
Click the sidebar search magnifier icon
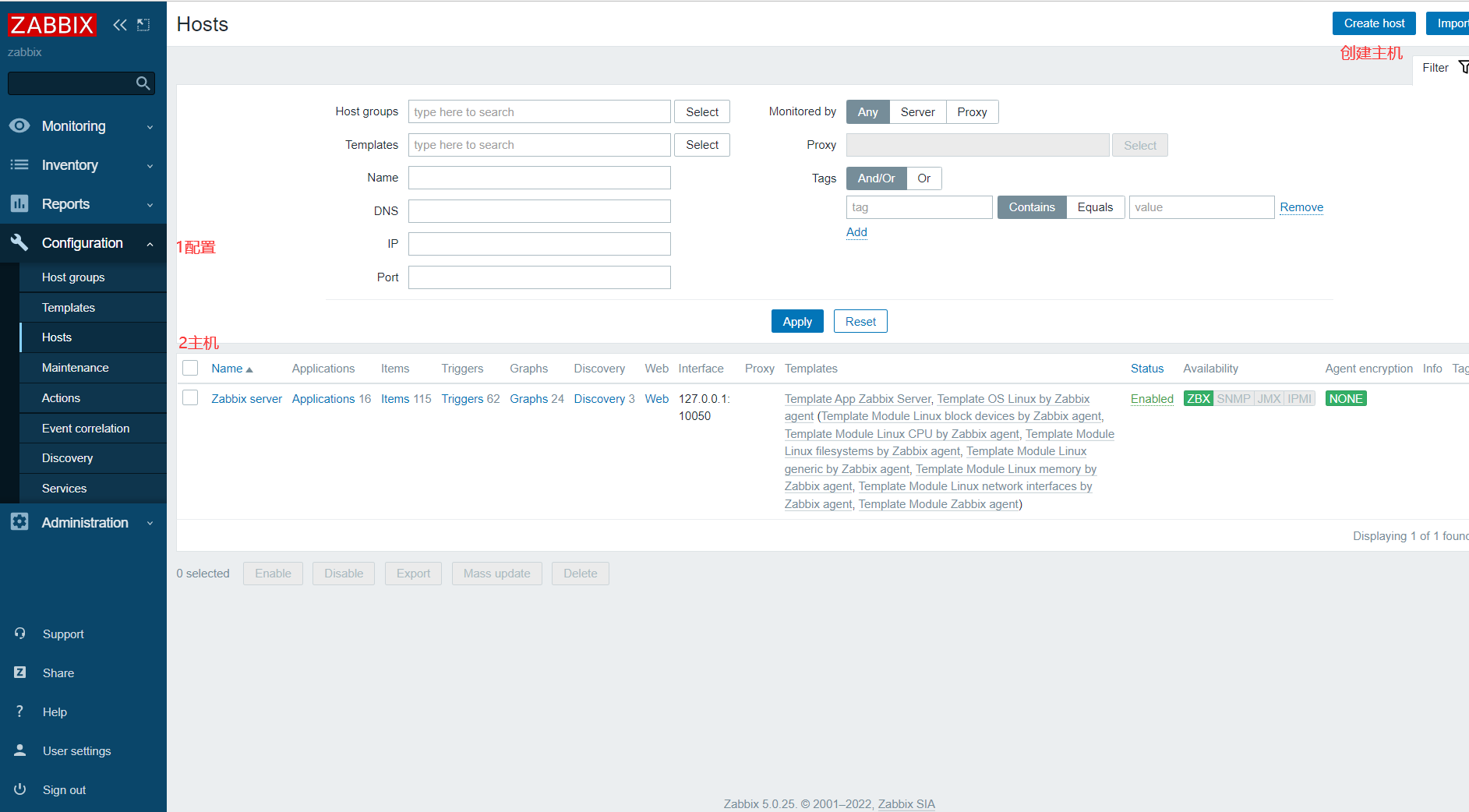(143, 83)
